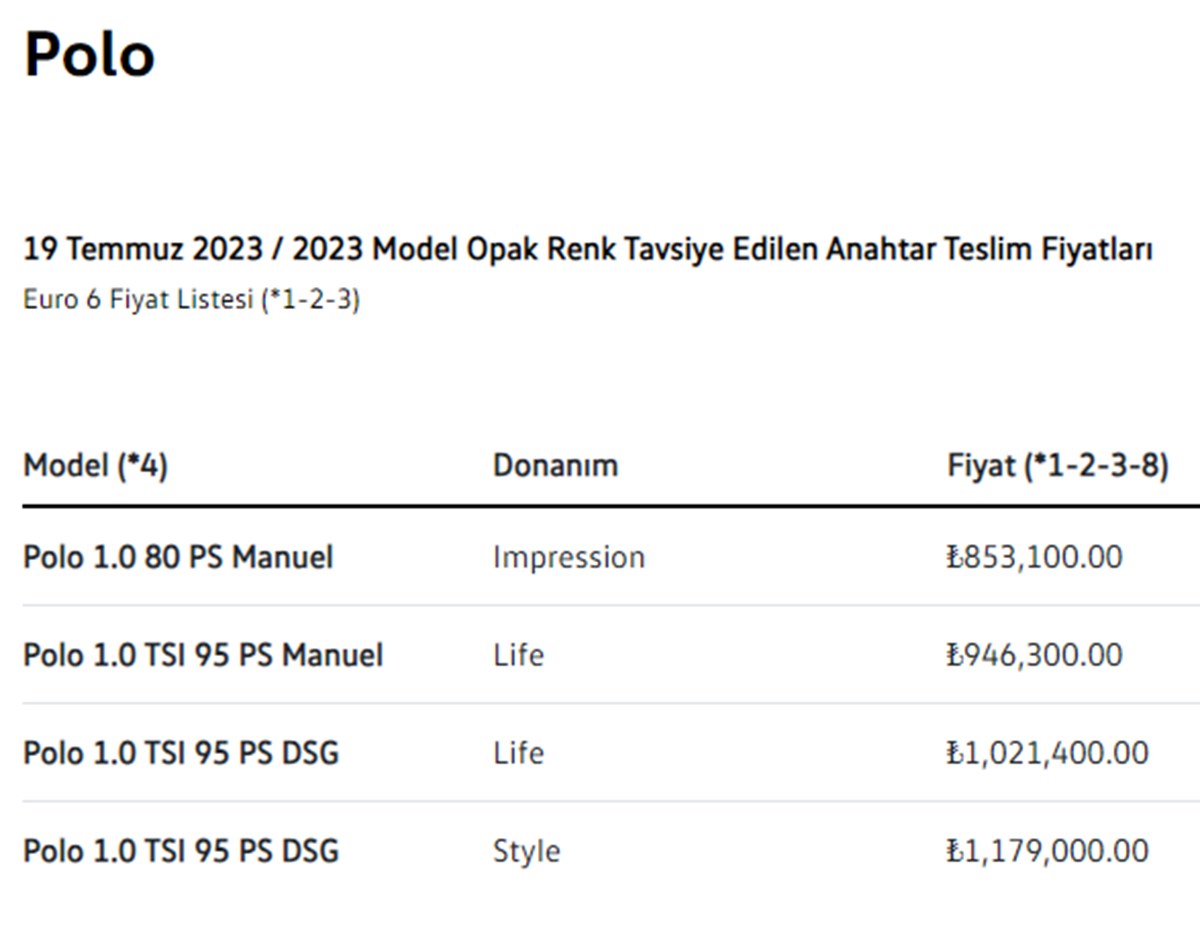Click the Impression trim cell
This screenshot has width=1200, height=935.
(x=568, y=557)
